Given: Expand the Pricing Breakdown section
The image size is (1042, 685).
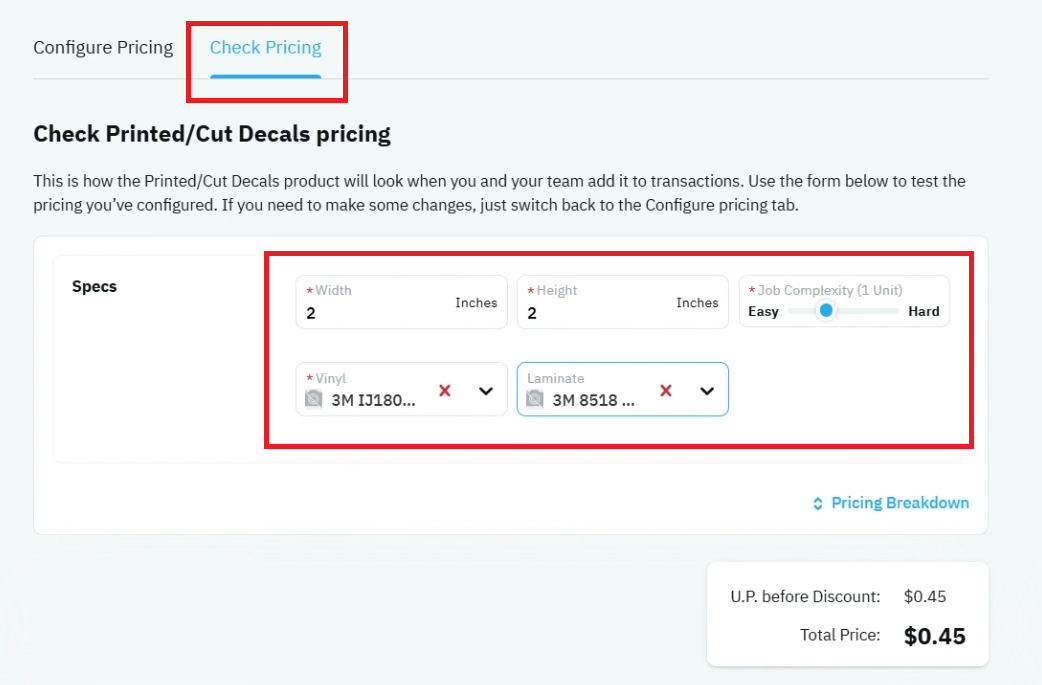Looking at the screenshot, I should tap(890, 503).
